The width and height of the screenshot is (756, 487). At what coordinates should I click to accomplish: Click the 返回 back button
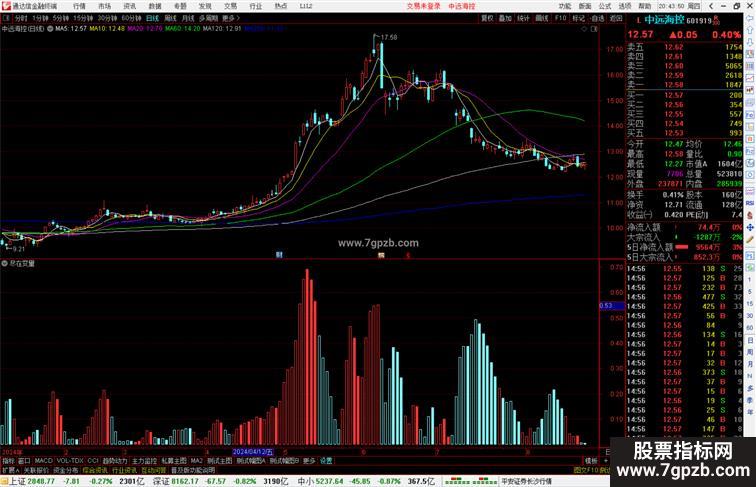click(x=616, y=18)
